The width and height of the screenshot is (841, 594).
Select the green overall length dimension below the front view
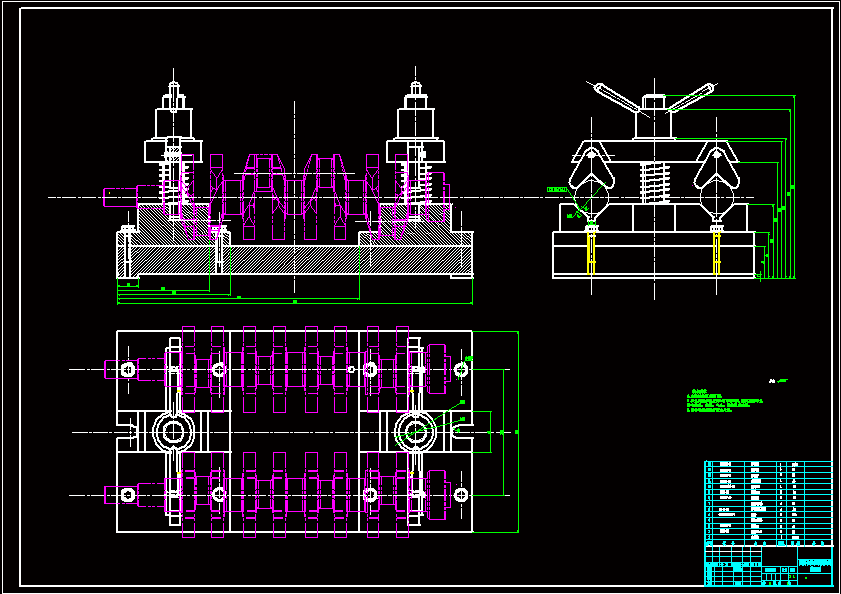[x=294, y=303]
